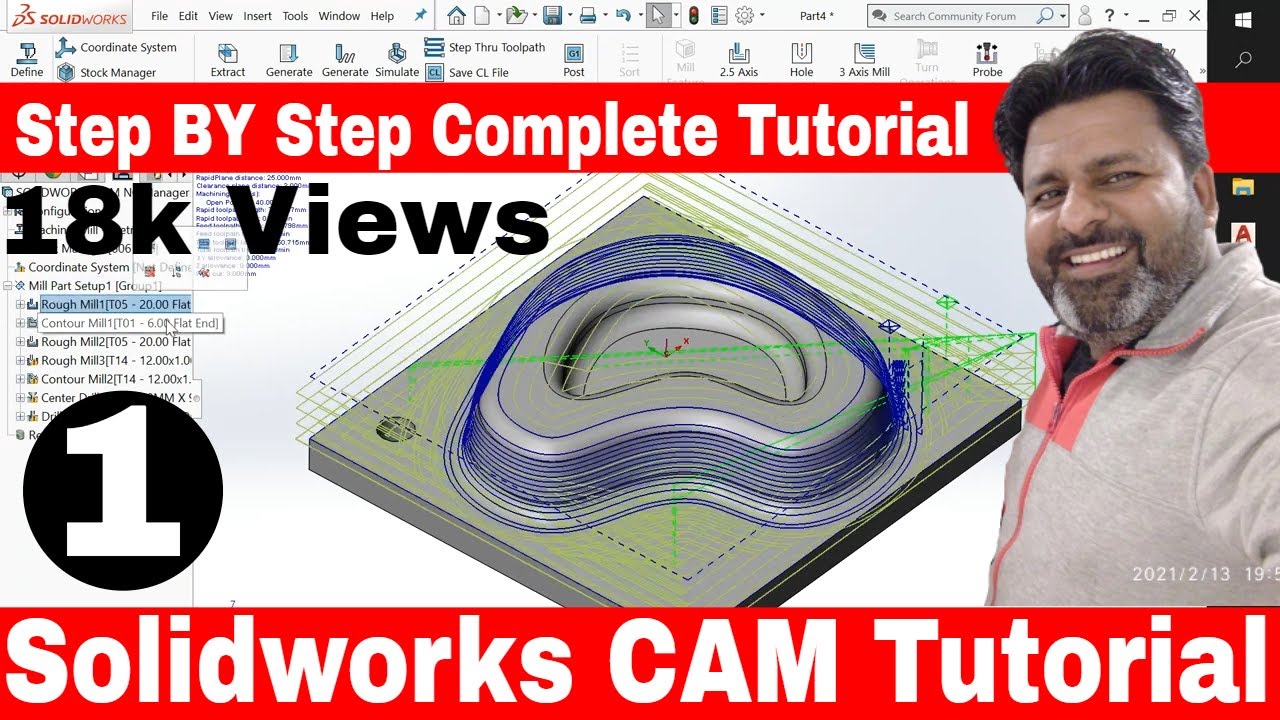Expand Contour Mill2 tree node
The image size is (1280, 720).
20,379
